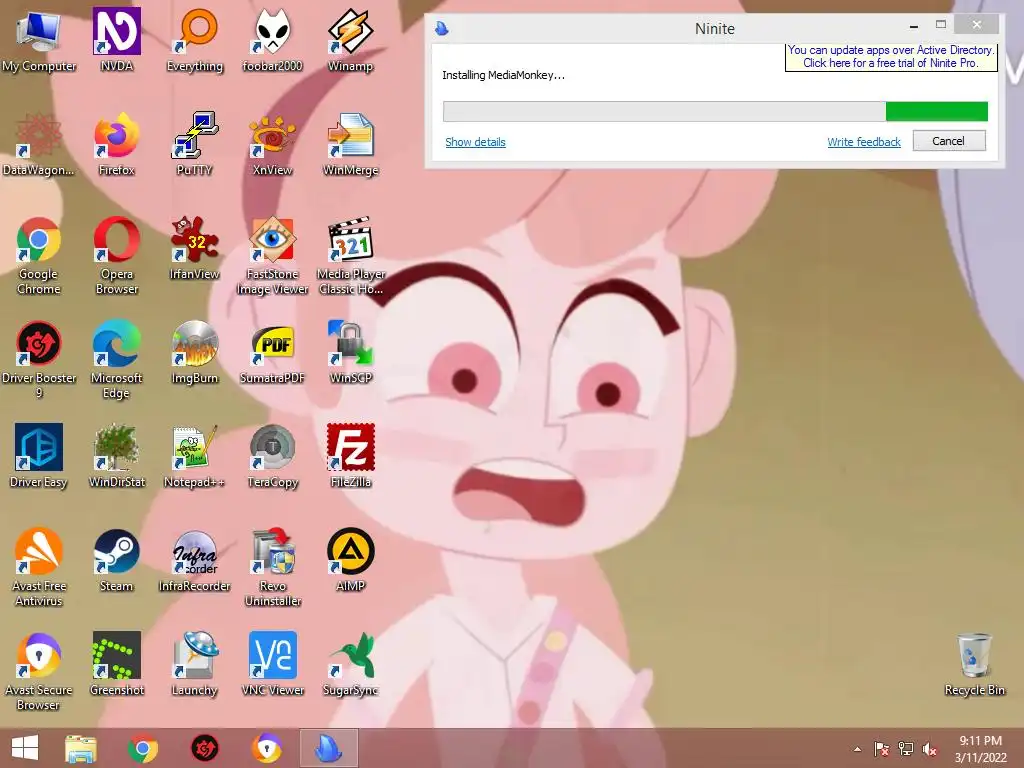
Task: Click the Installing MediaMonkey status text
Action: pos(504,75)
